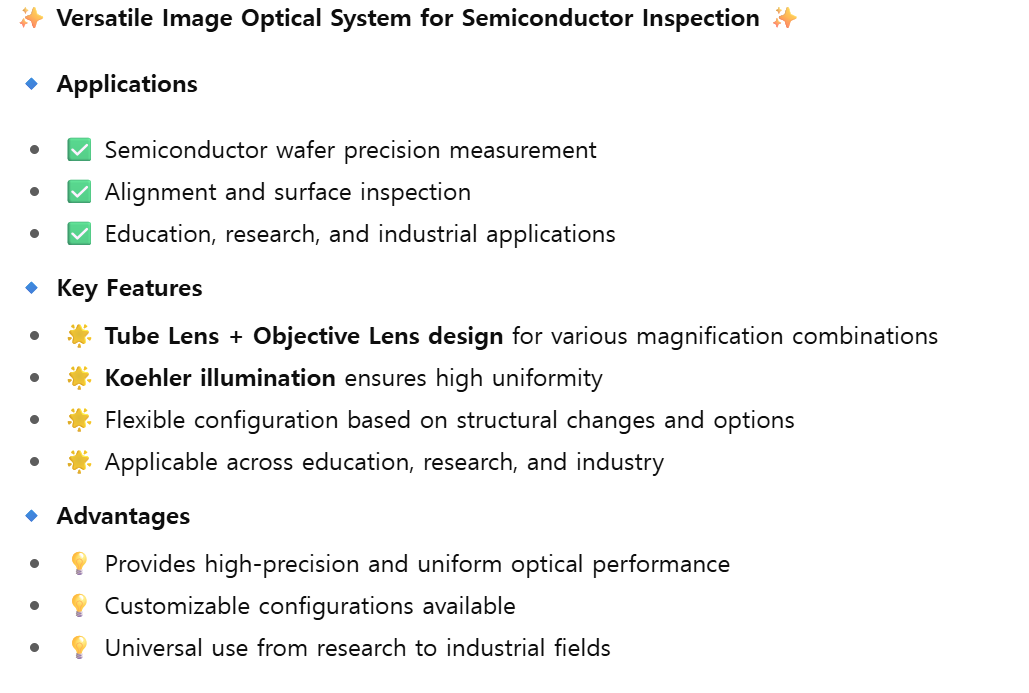Click the blue diamond beside Applications
Viewport: 1029px width, 693px height.
coord(31,85)
